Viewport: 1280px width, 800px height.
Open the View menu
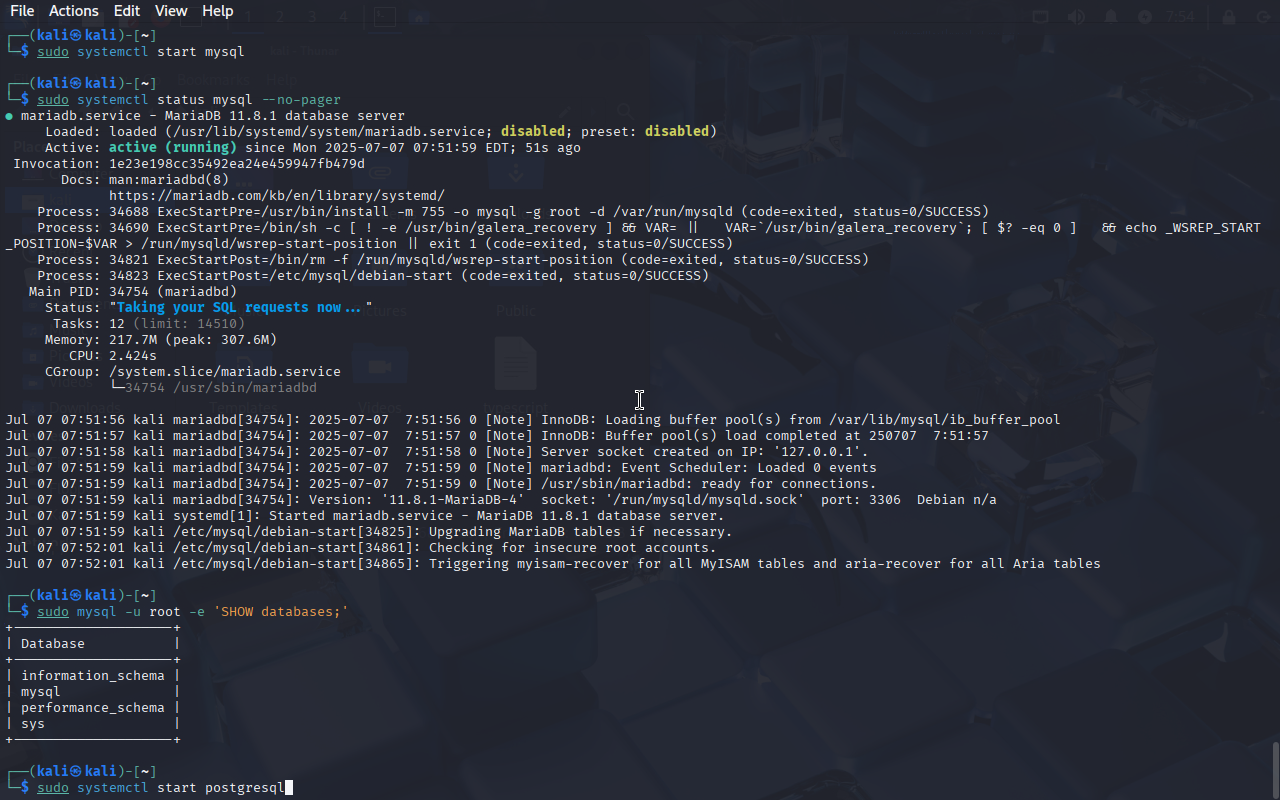pos(171,11)
